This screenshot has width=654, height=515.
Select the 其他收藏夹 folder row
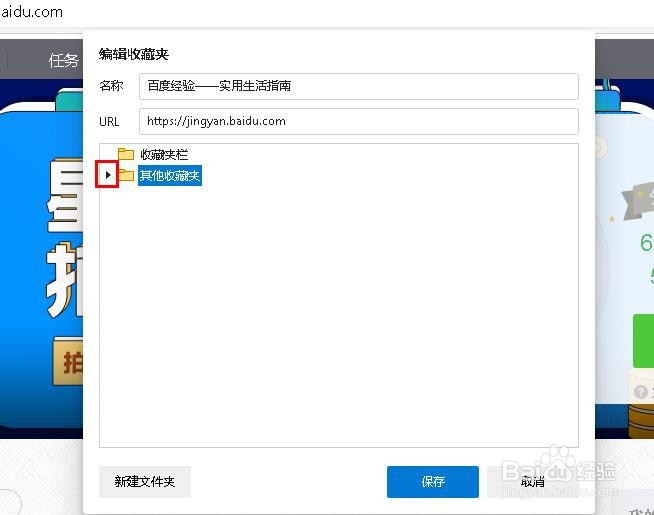(170, 176)
